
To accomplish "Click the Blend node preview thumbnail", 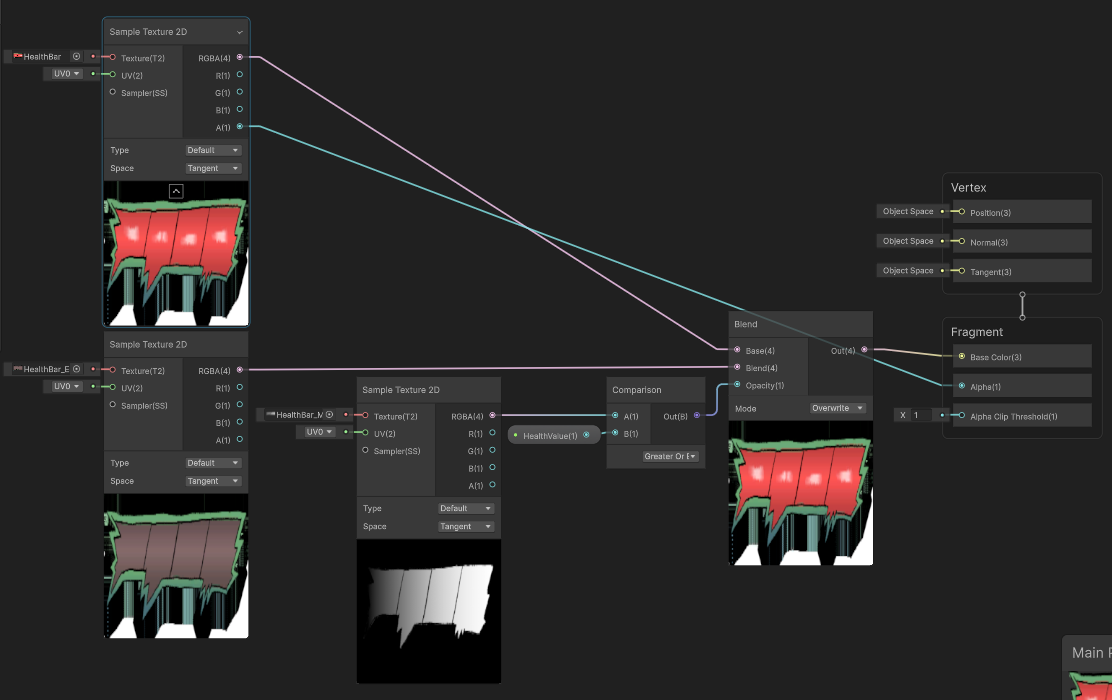I will tap(801, 492).
